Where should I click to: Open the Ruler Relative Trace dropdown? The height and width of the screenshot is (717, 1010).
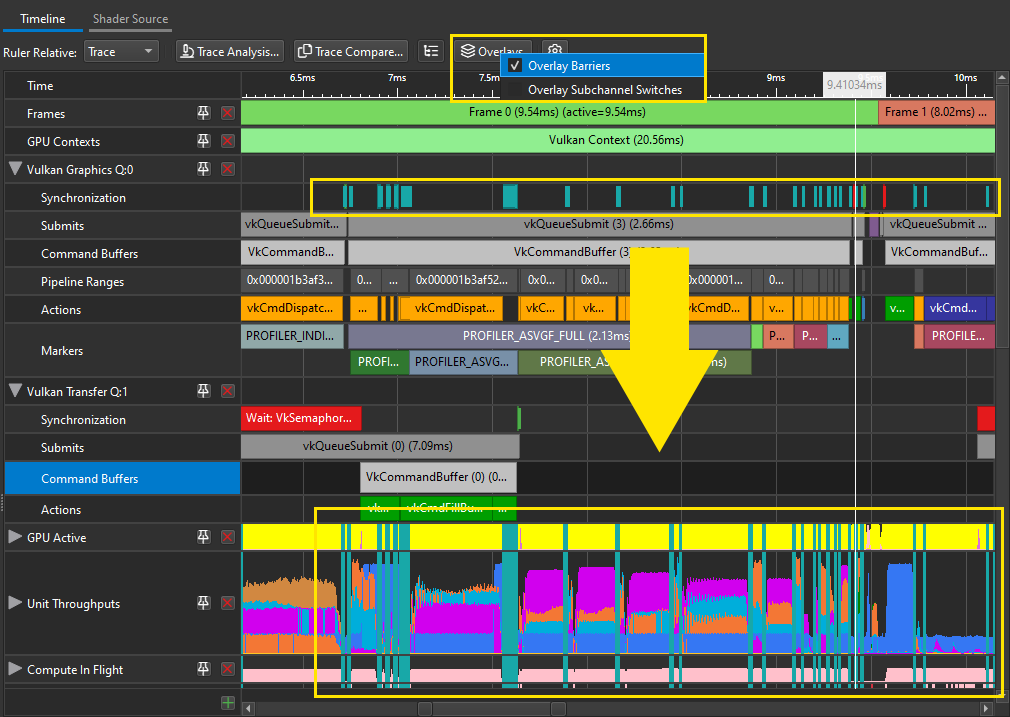[x=121, y=51]
